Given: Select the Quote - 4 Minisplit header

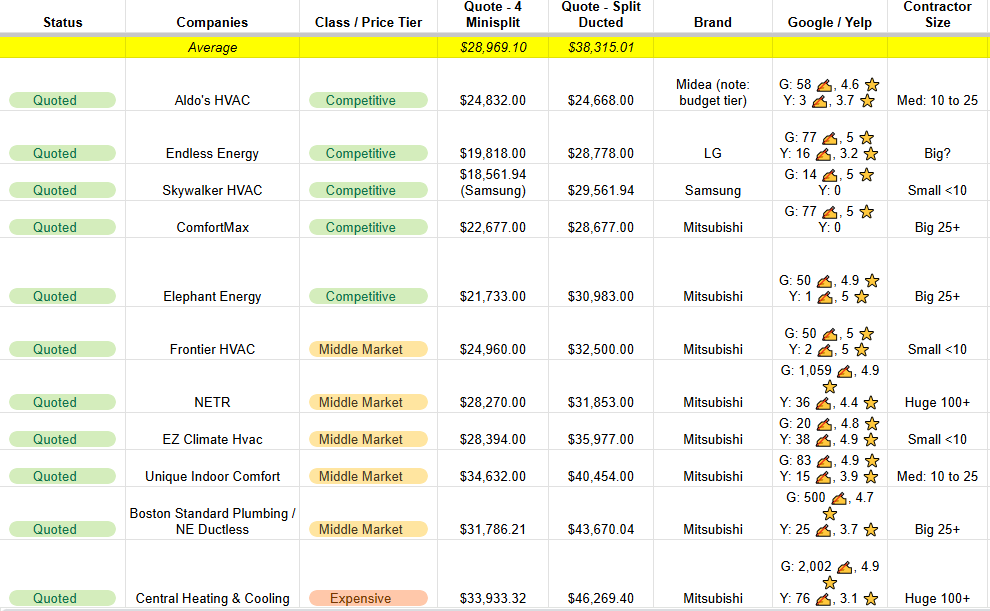Looking at the screenshot, I should (x=493, y=15).
